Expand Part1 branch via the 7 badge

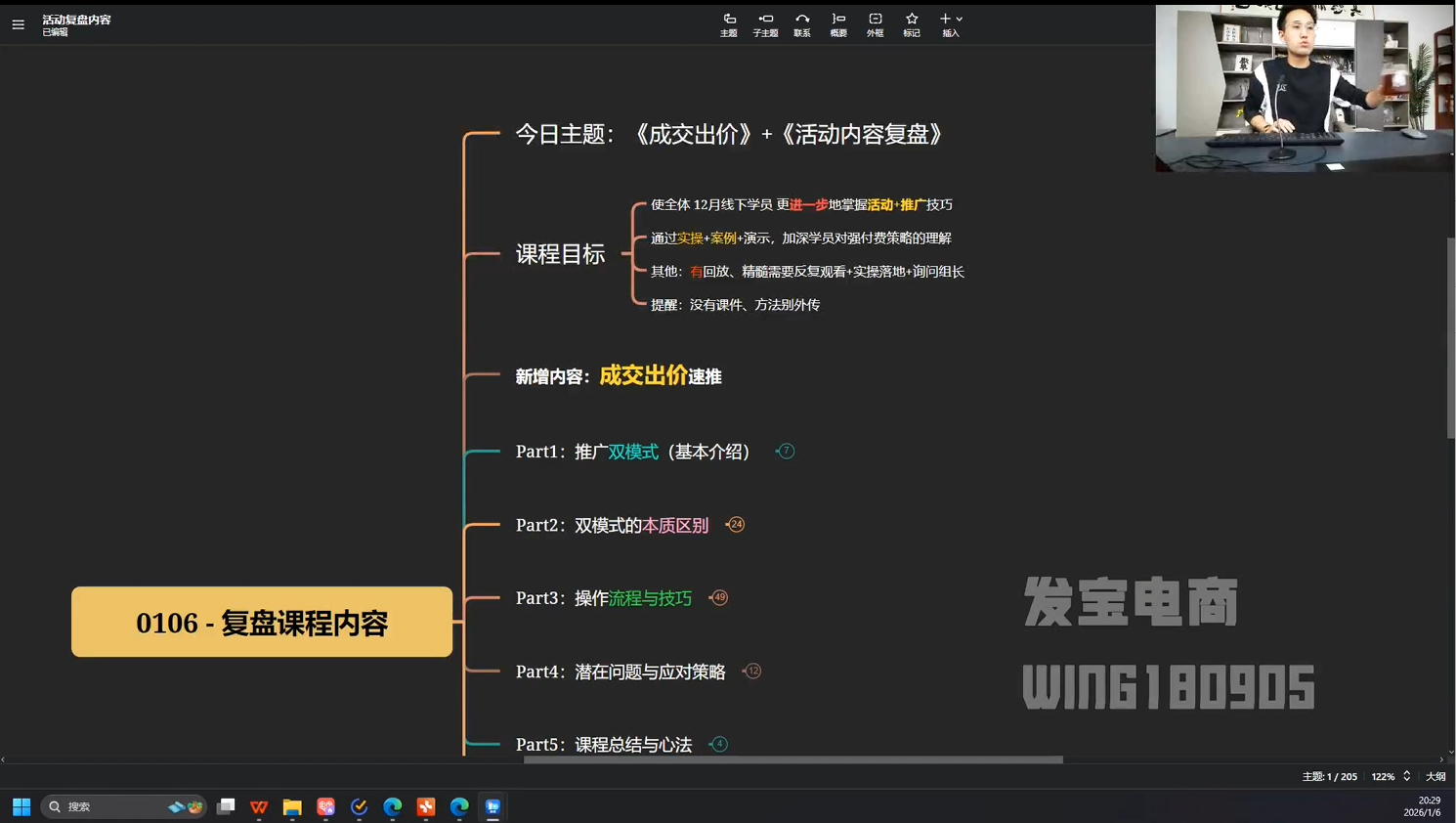785,451
